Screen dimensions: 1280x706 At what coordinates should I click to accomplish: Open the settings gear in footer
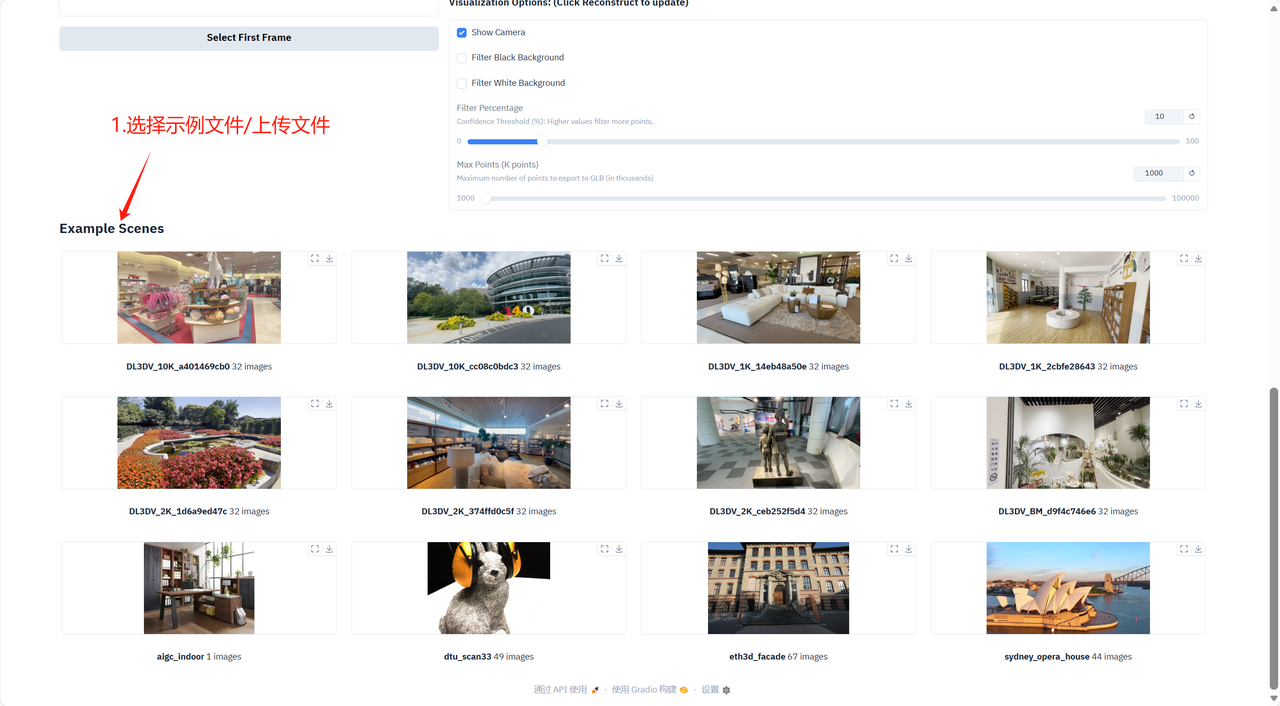click(726, 690)
